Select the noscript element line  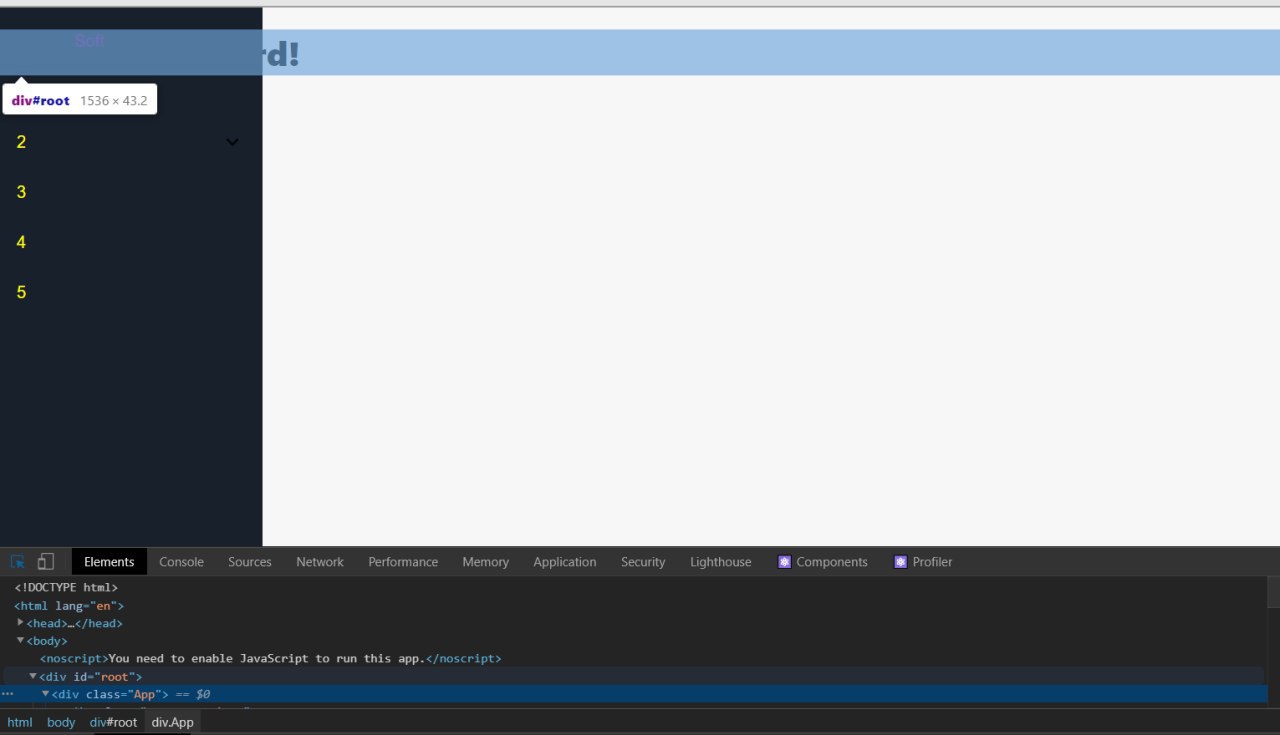270,658
